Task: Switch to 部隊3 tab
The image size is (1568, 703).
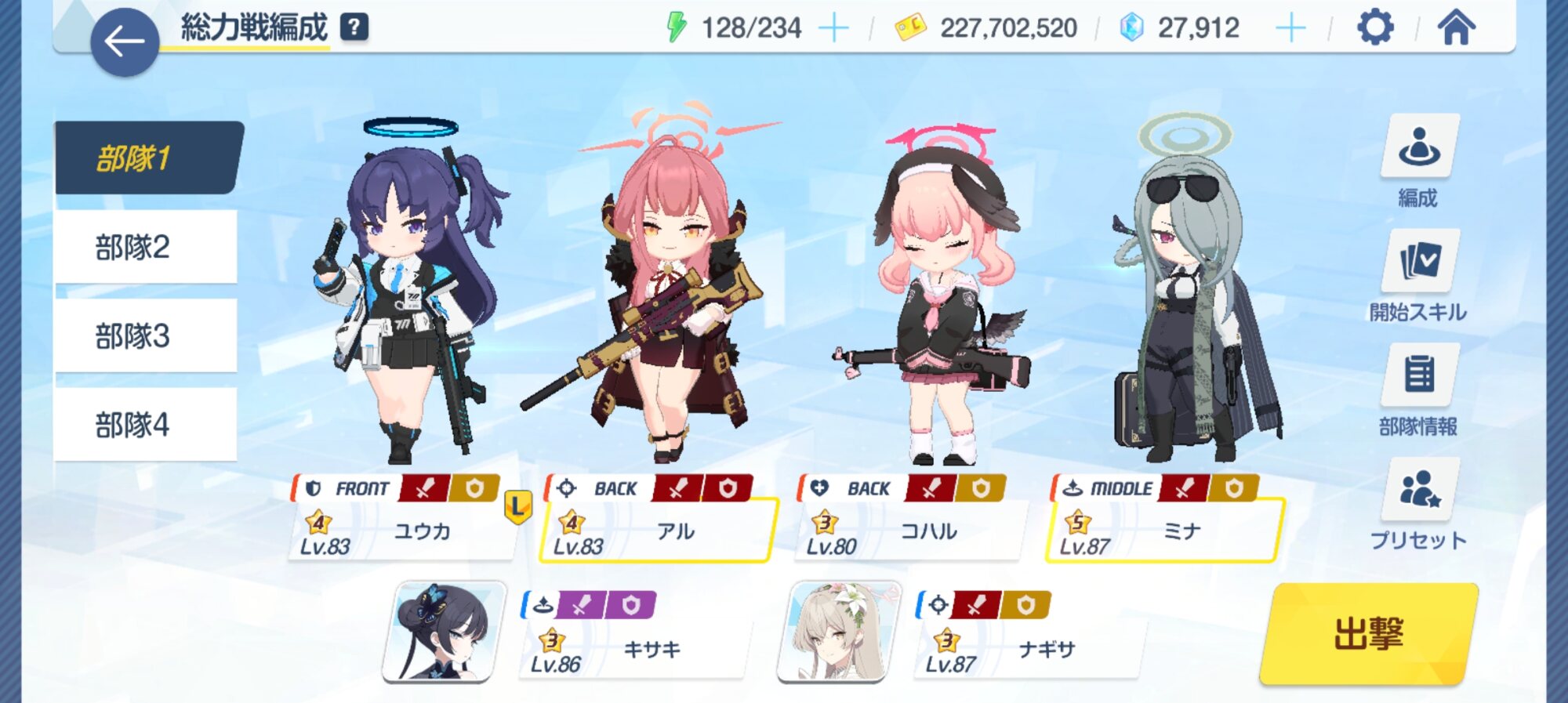Action: tap(146, 335)
